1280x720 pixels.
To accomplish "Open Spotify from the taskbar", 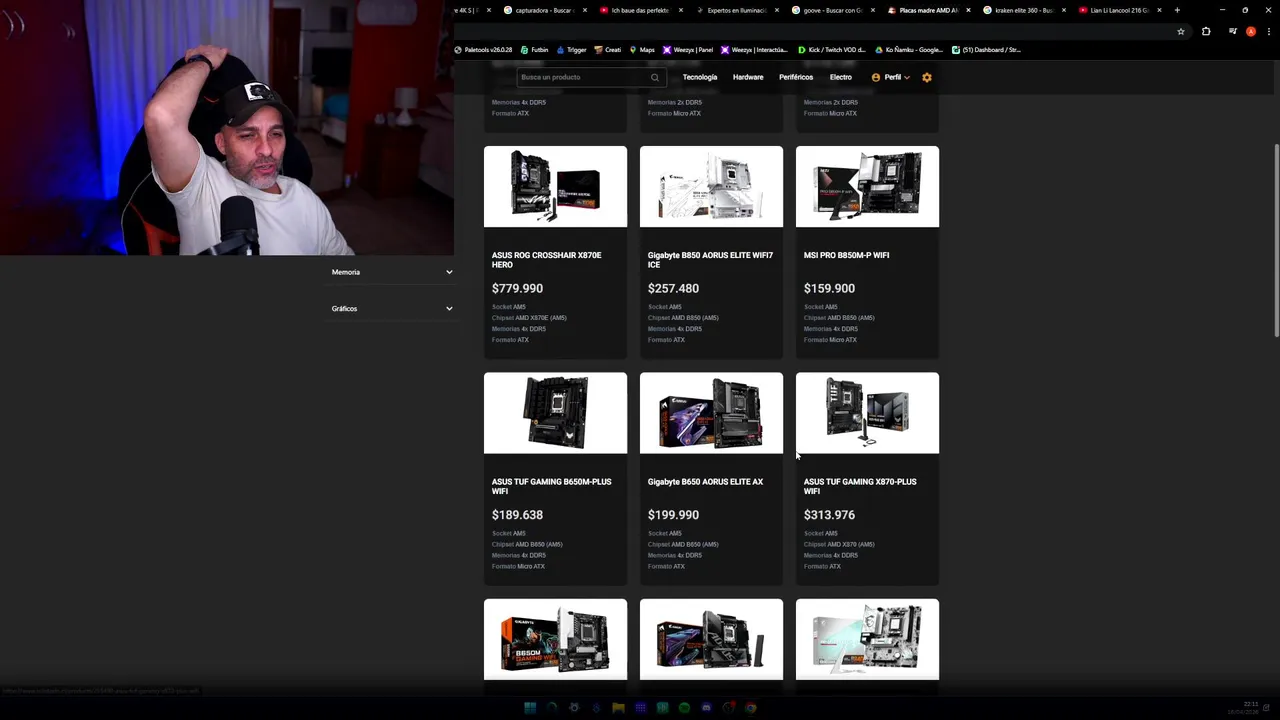I will pos(684,707).
